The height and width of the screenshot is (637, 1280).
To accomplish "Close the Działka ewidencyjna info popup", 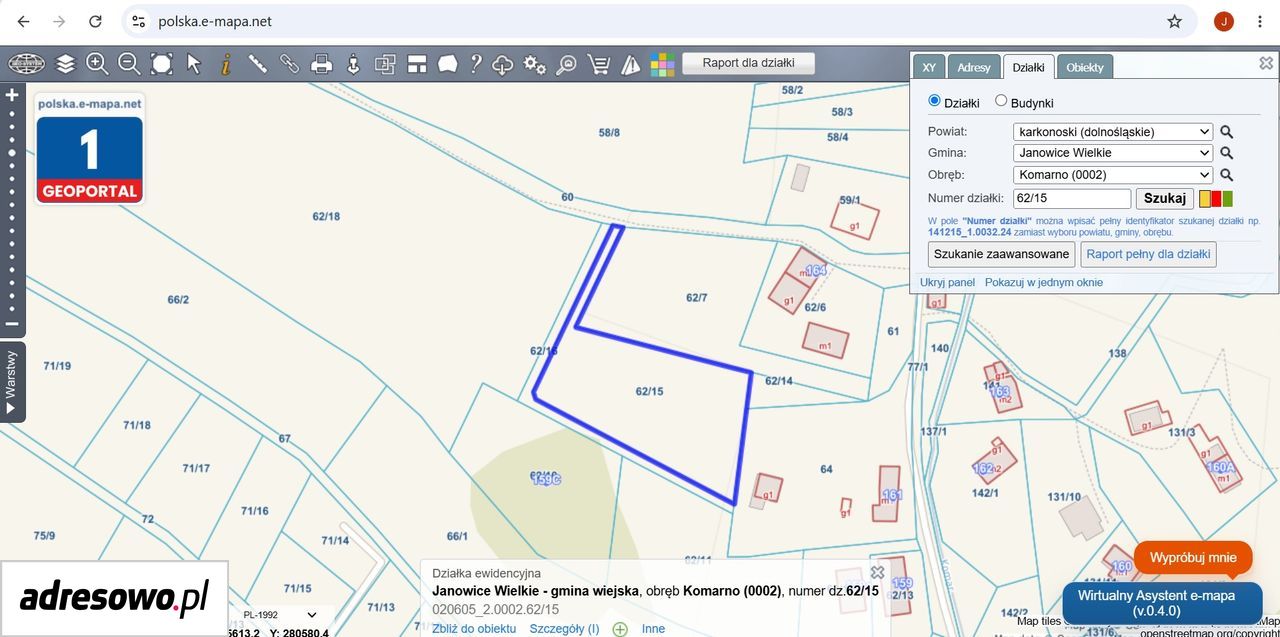I will (877, 572).
